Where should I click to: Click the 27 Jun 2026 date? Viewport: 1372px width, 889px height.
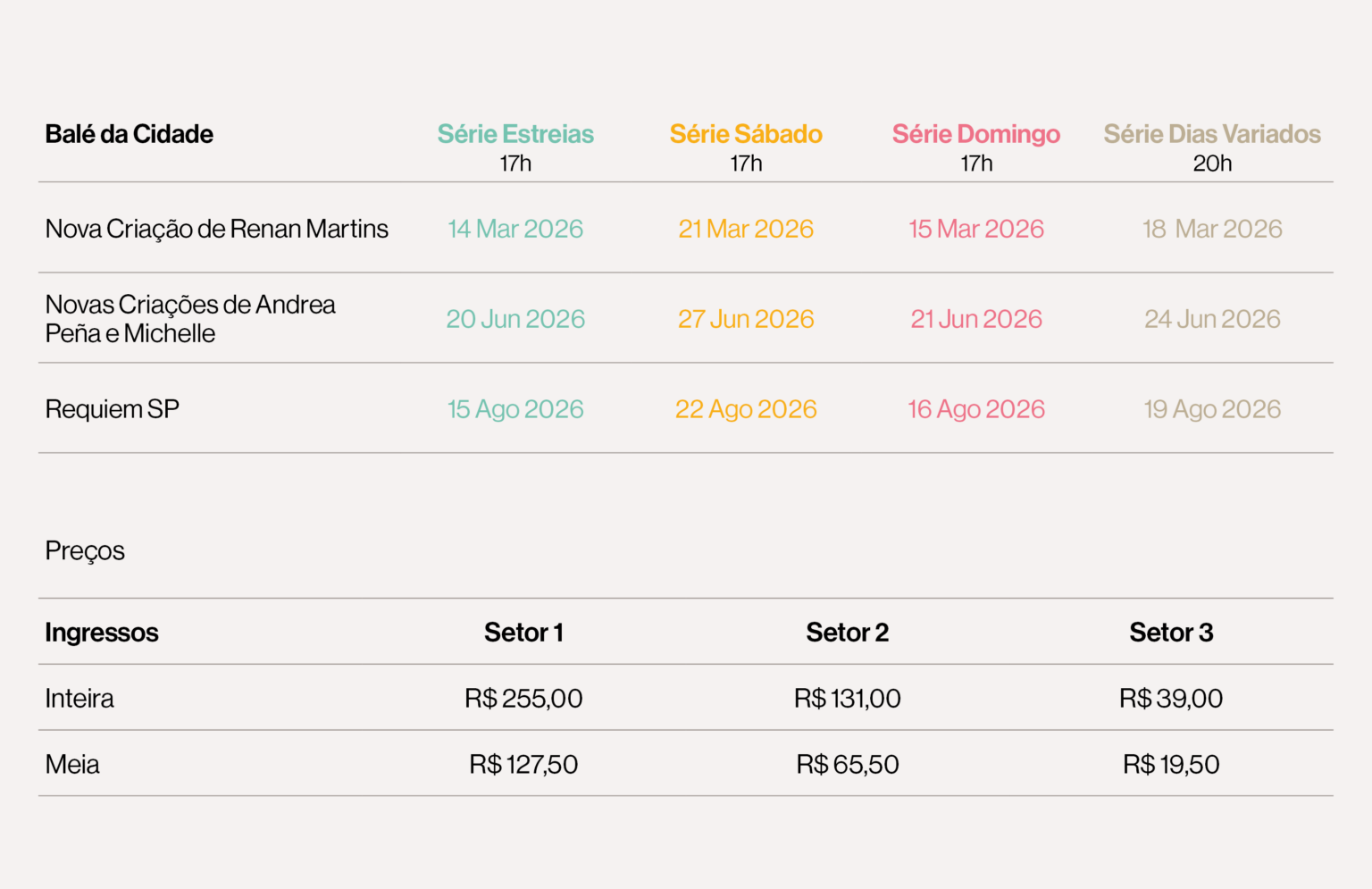(746, 319)
